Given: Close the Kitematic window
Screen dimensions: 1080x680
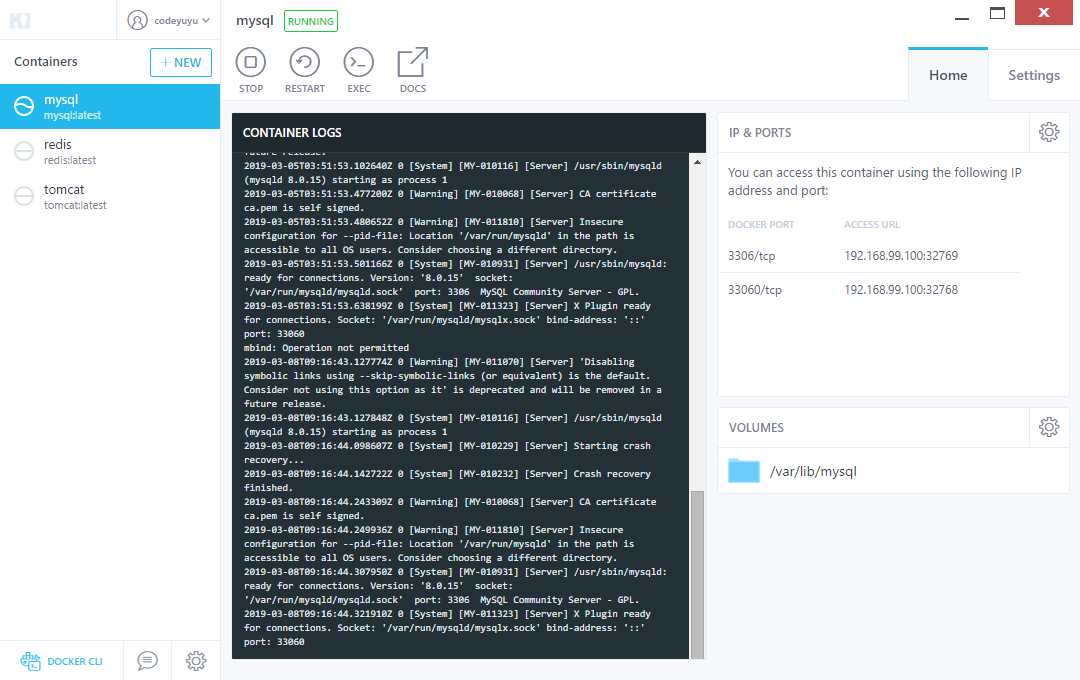Looking at the screenshot, I should 1043,12.
